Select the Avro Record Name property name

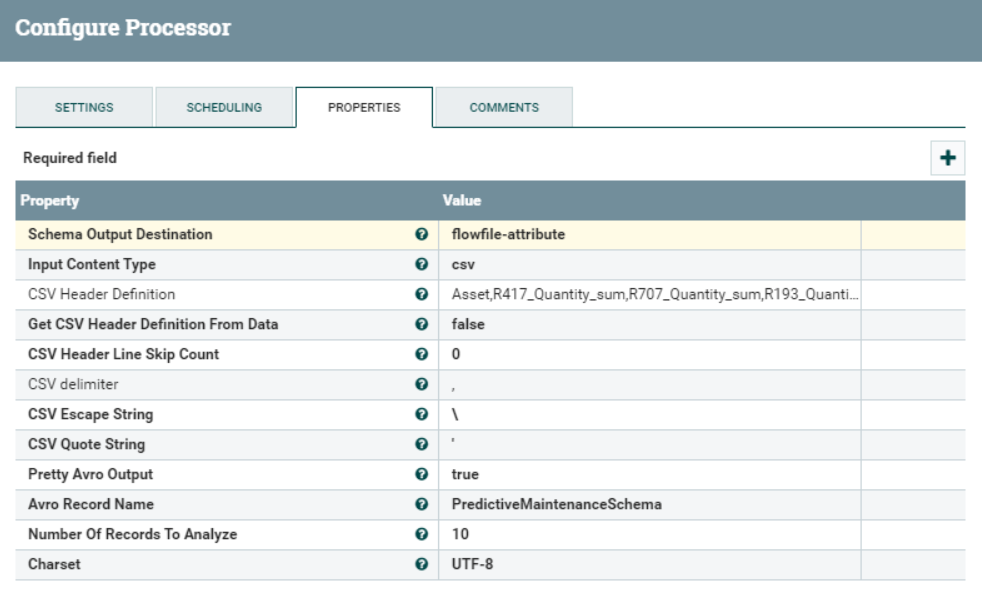pyautogui.click(x=91, y=504)
